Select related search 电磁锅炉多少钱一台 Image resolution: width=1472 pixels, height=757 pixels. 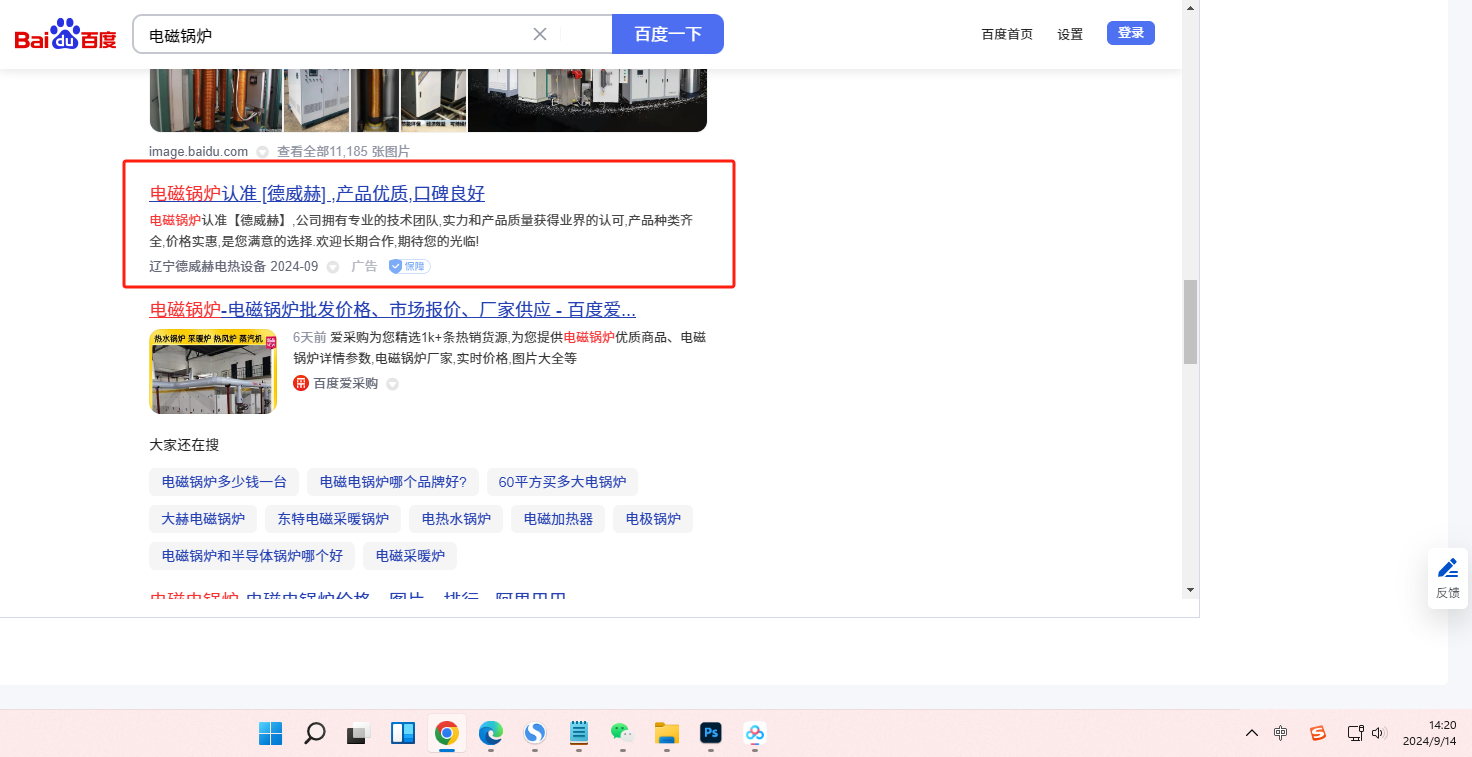point(224,482)
